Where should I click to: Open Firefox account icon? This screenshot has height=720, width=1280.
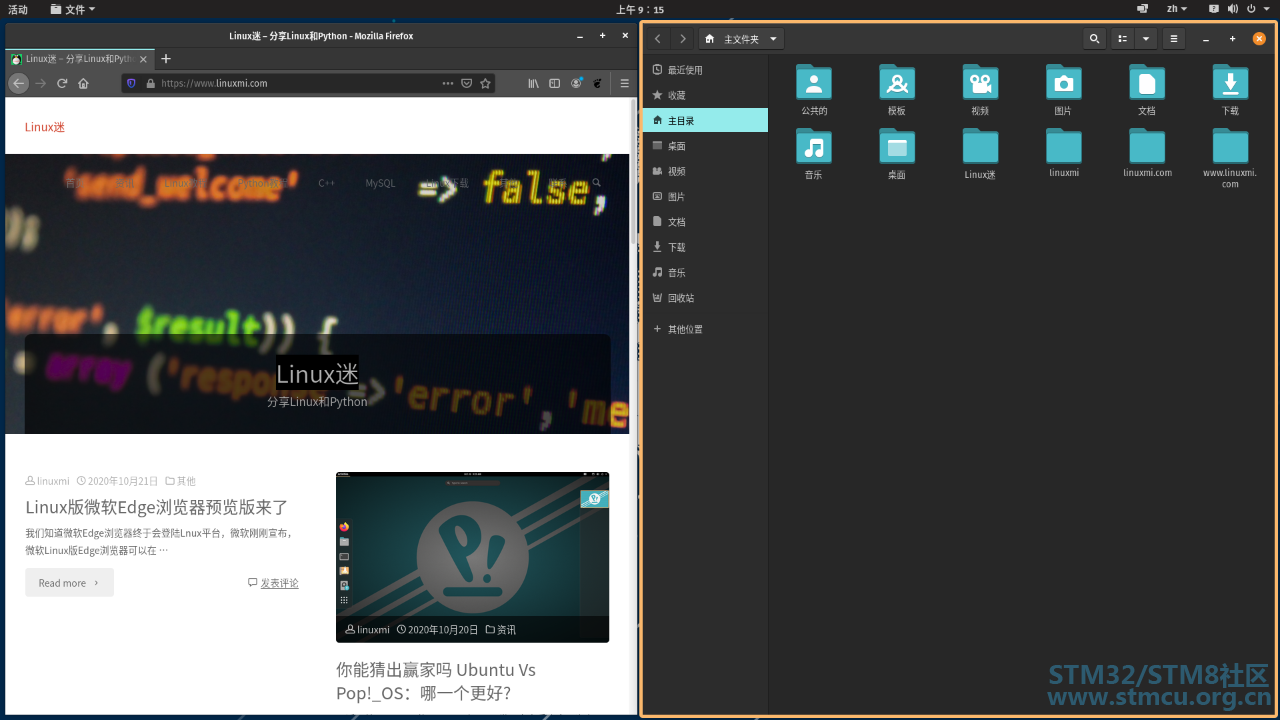coord(577,83)
